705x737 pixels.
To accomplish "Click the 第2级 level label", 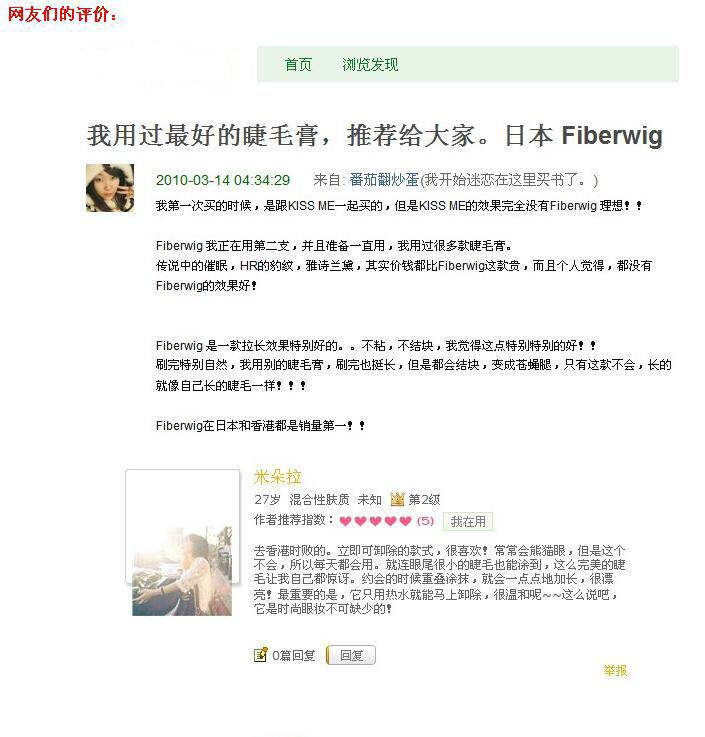I will pyautogui.click(x=424, y=499).
